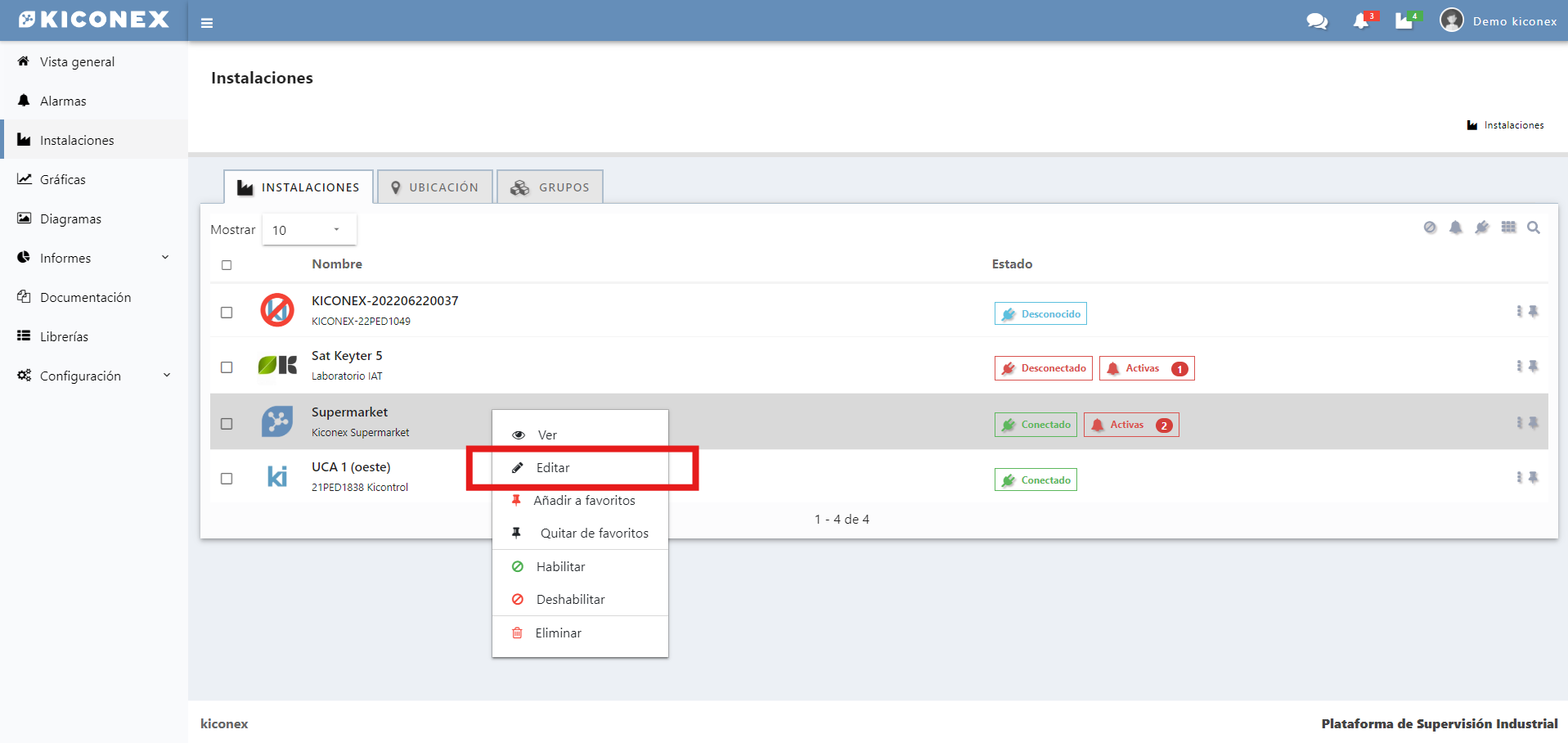Screen dimensions: 1568x743
Task: Expand the Configuración sidebar submenu
Action: 93,376
